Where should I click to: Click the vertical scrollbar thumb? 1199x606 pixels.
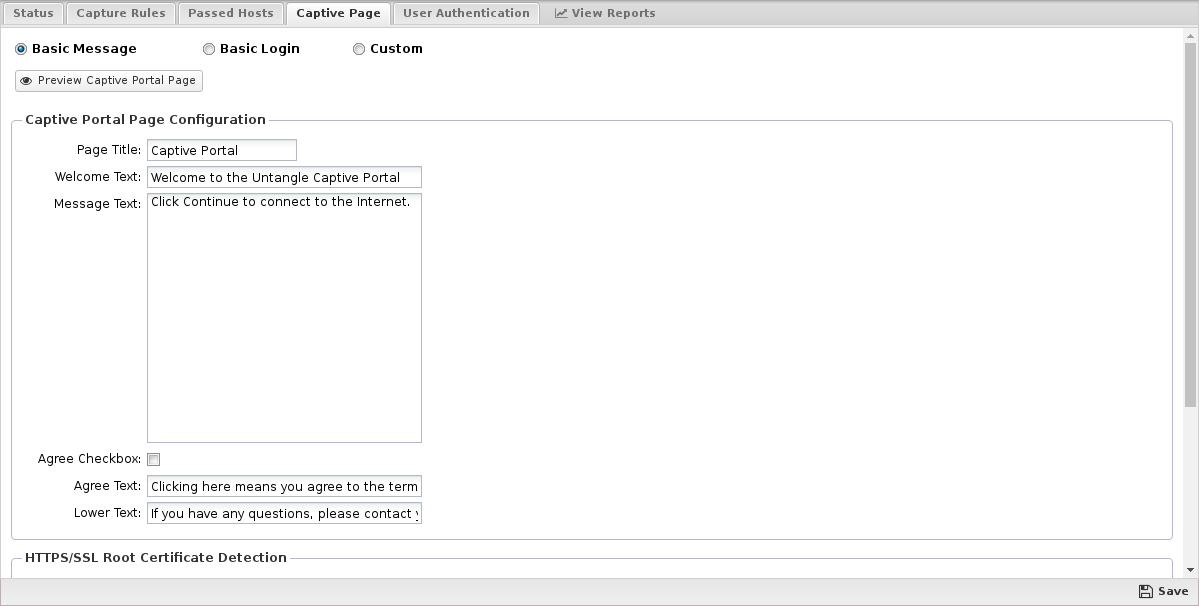pyautogui.click(x=1190, y=225)
